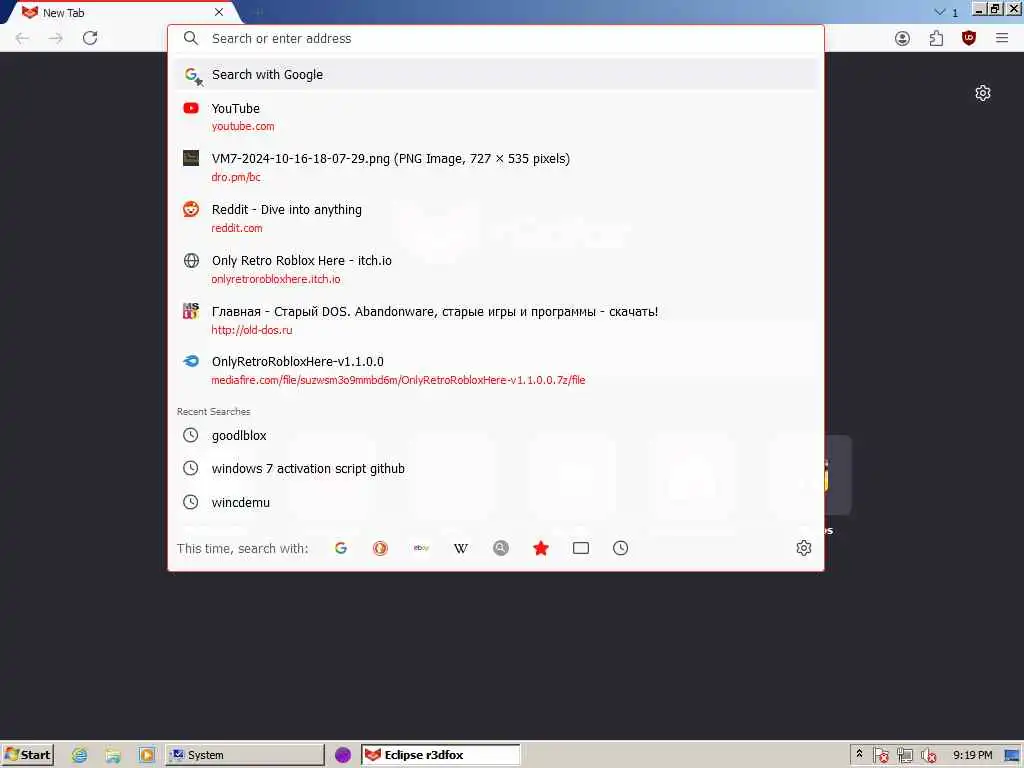Screen dimensions: 1024x768
Task: Search this time with Google icon
Action: (x=341, y=548)
